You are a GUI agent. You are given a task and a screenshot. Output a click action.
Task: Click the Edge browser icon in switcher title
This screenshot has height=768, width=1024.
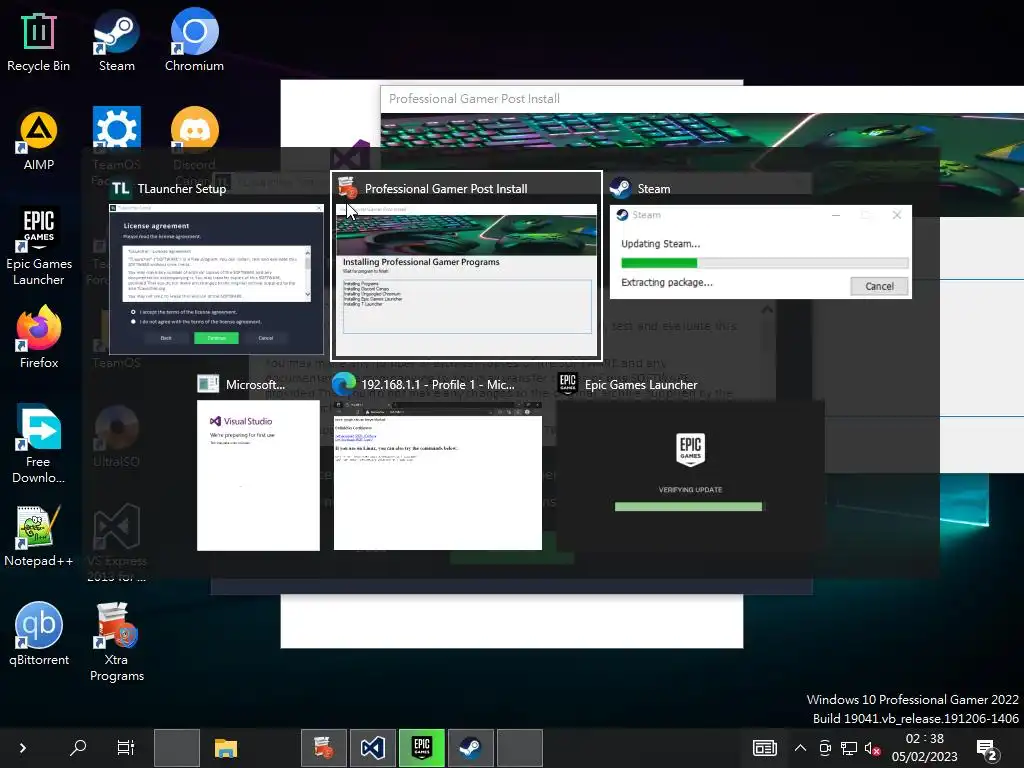pyautogui.click(x=344, y=384)
